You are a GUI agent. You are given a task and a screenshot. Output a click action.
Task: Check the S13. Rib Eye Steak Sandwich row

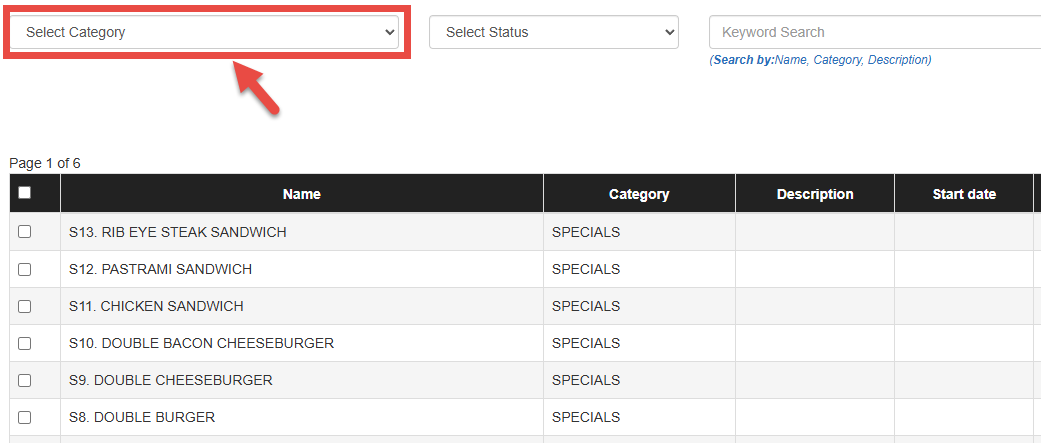pos(25,232)
